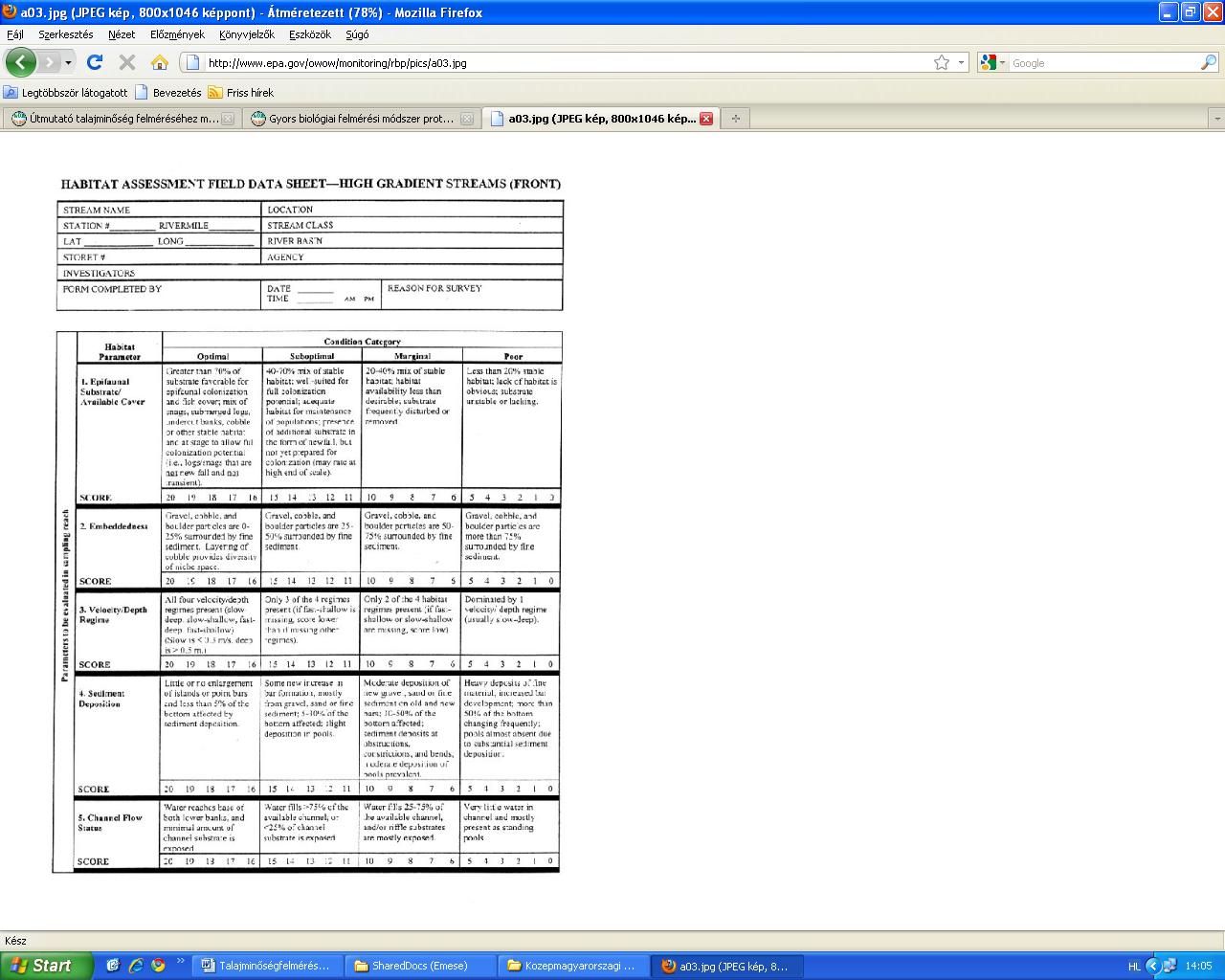Reload the page with the Reload icon
Image resolution: width=1225 pixels, height=980 pixels.
94,62
